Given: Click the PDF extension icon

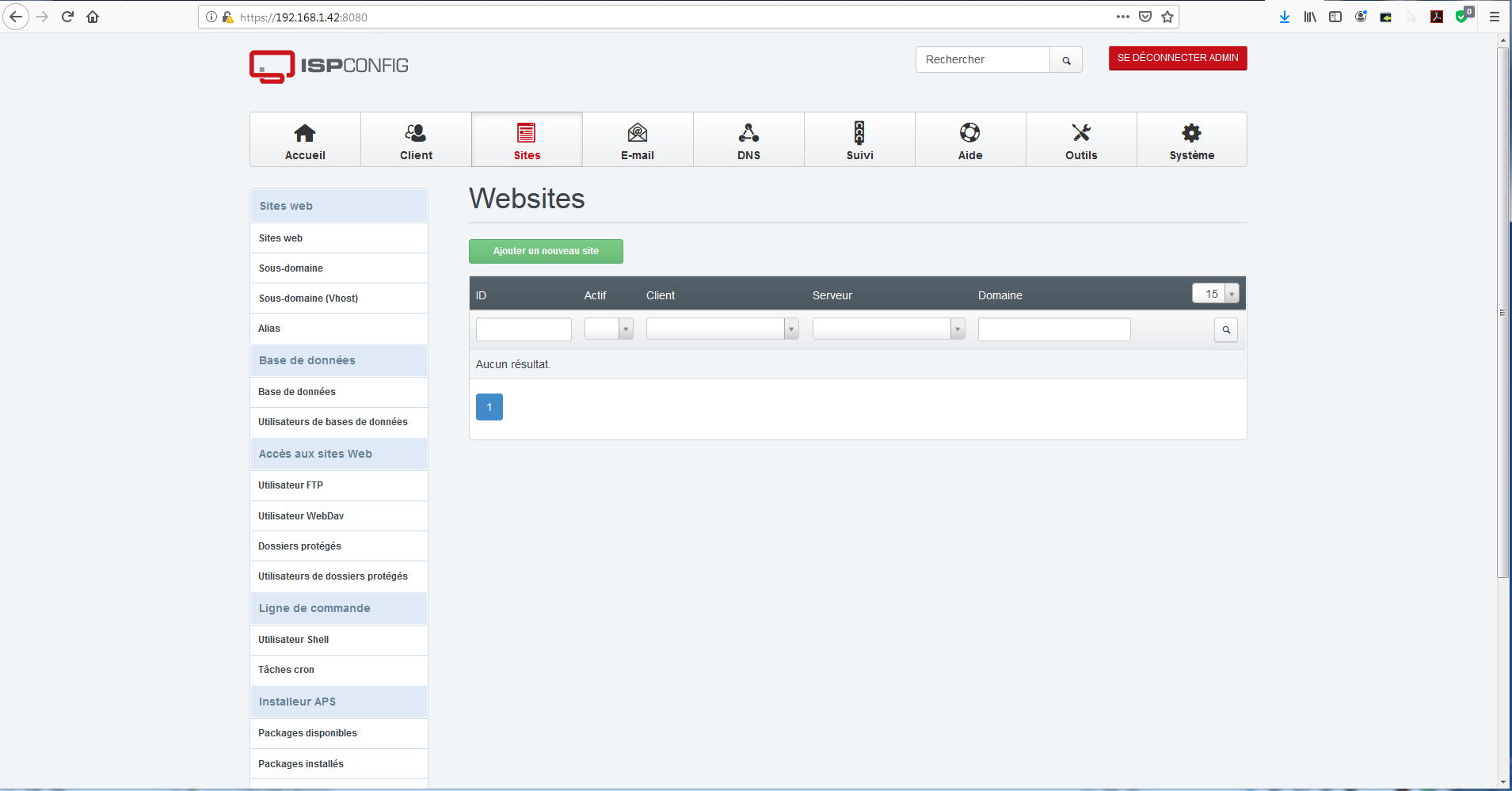Looking at the screenshot, I should click(1437, 17).
